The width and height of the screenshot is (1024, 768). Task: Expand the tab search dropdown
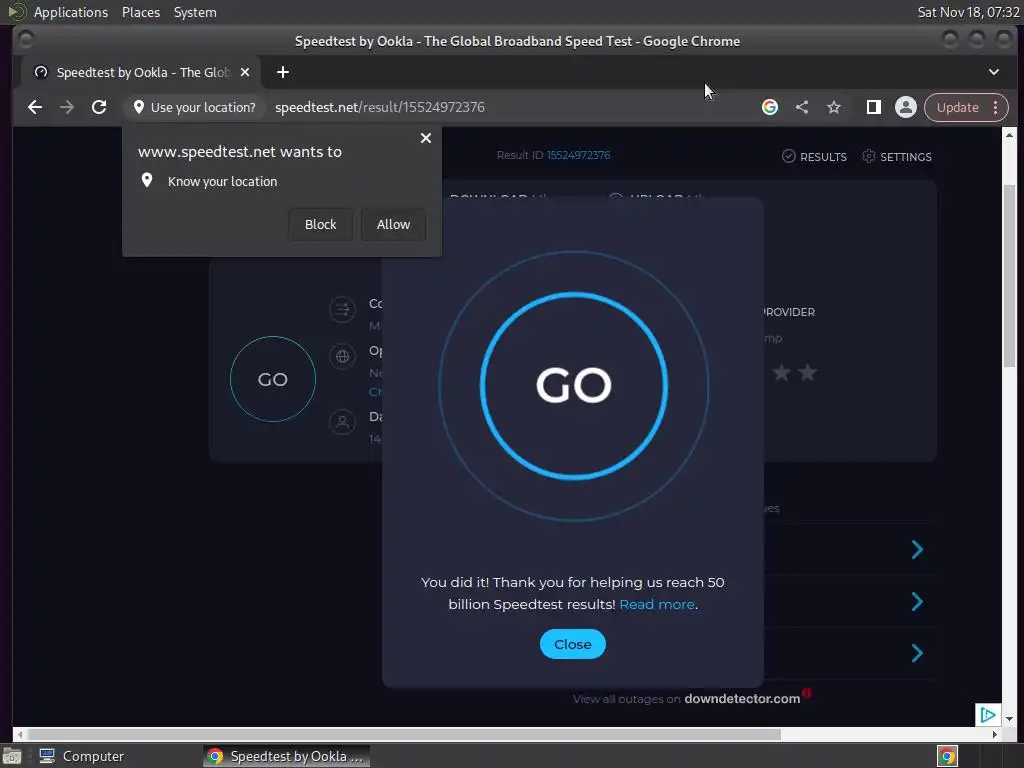[993, 72]
